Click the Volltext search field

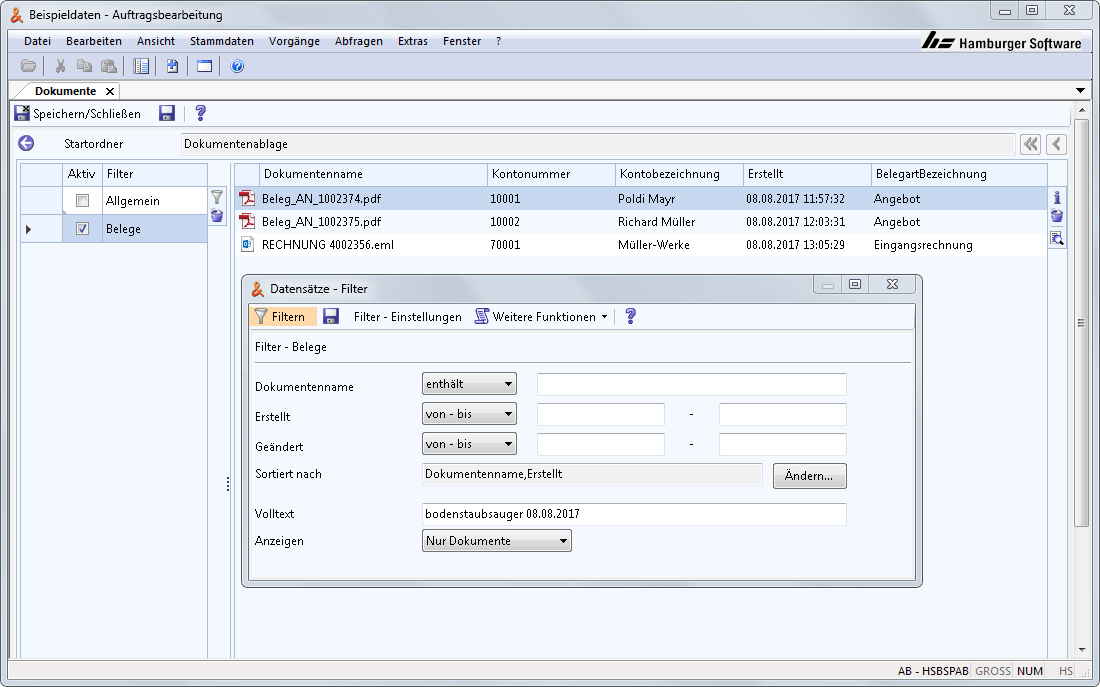[x=634, y=514]
